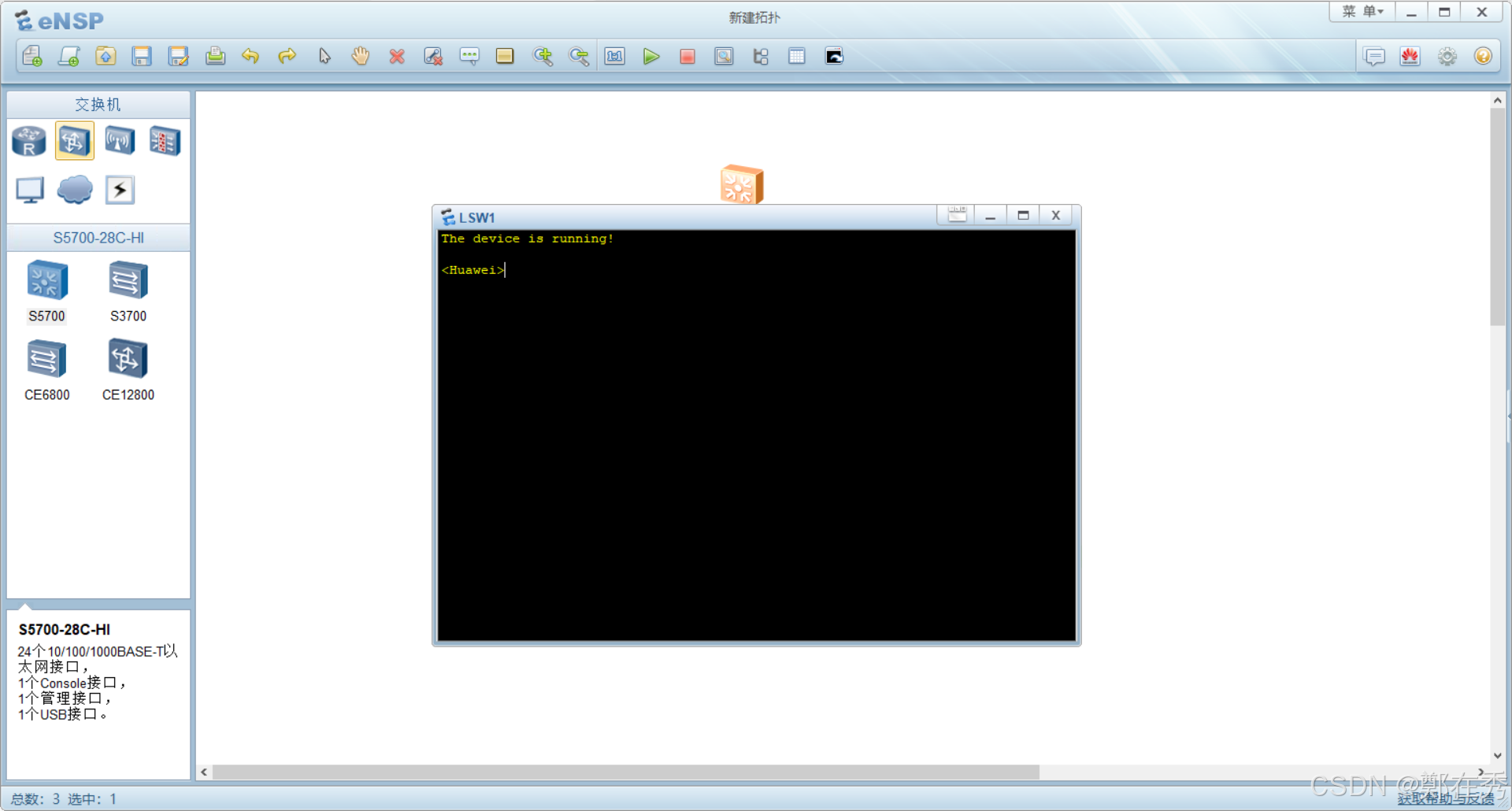This screenshot has width=1512, height=811.
Task: Save the current topology
Action: point(142,56)
